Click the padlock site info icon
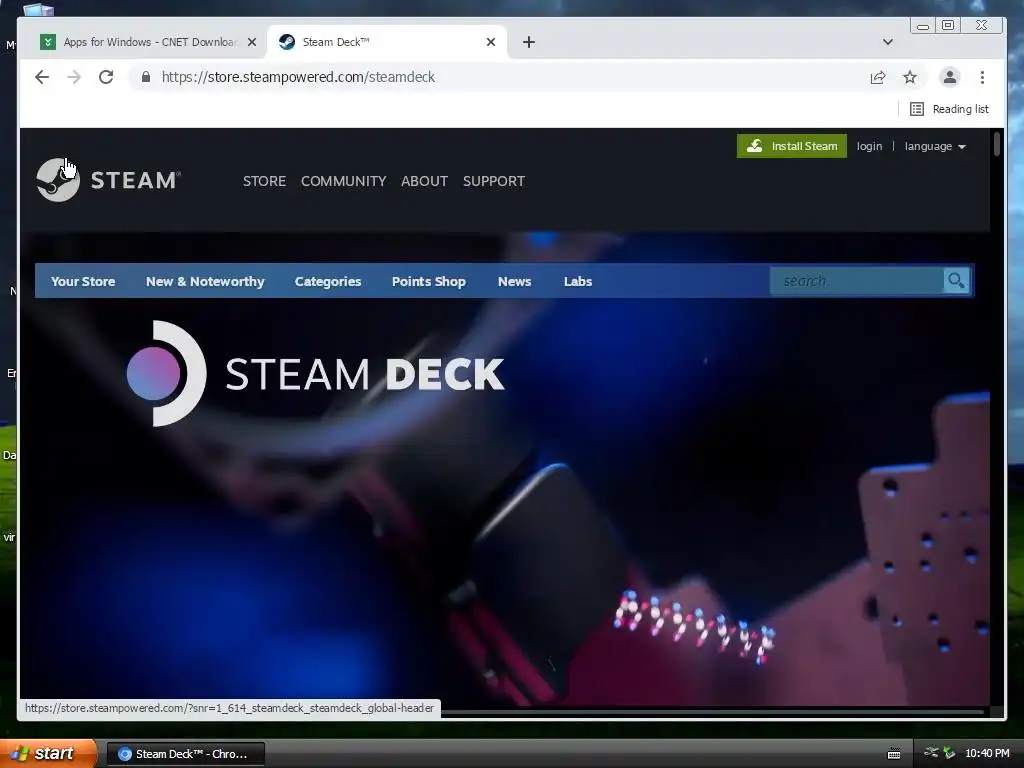Viewport: 1024px width, 768px height. pyautogui.click(x=146, y=77)
